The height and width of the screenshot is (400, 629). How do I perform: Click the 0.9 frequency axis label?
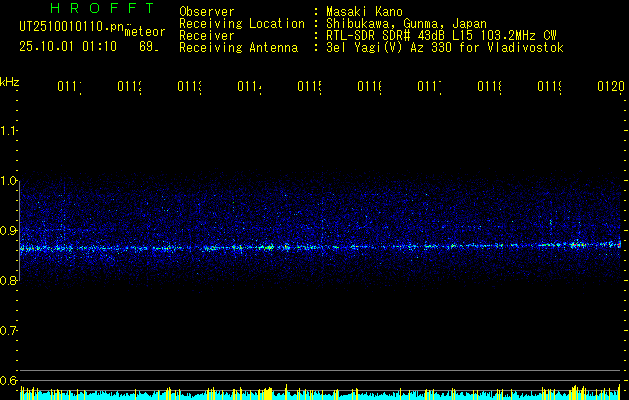click(x=9, y=230)
